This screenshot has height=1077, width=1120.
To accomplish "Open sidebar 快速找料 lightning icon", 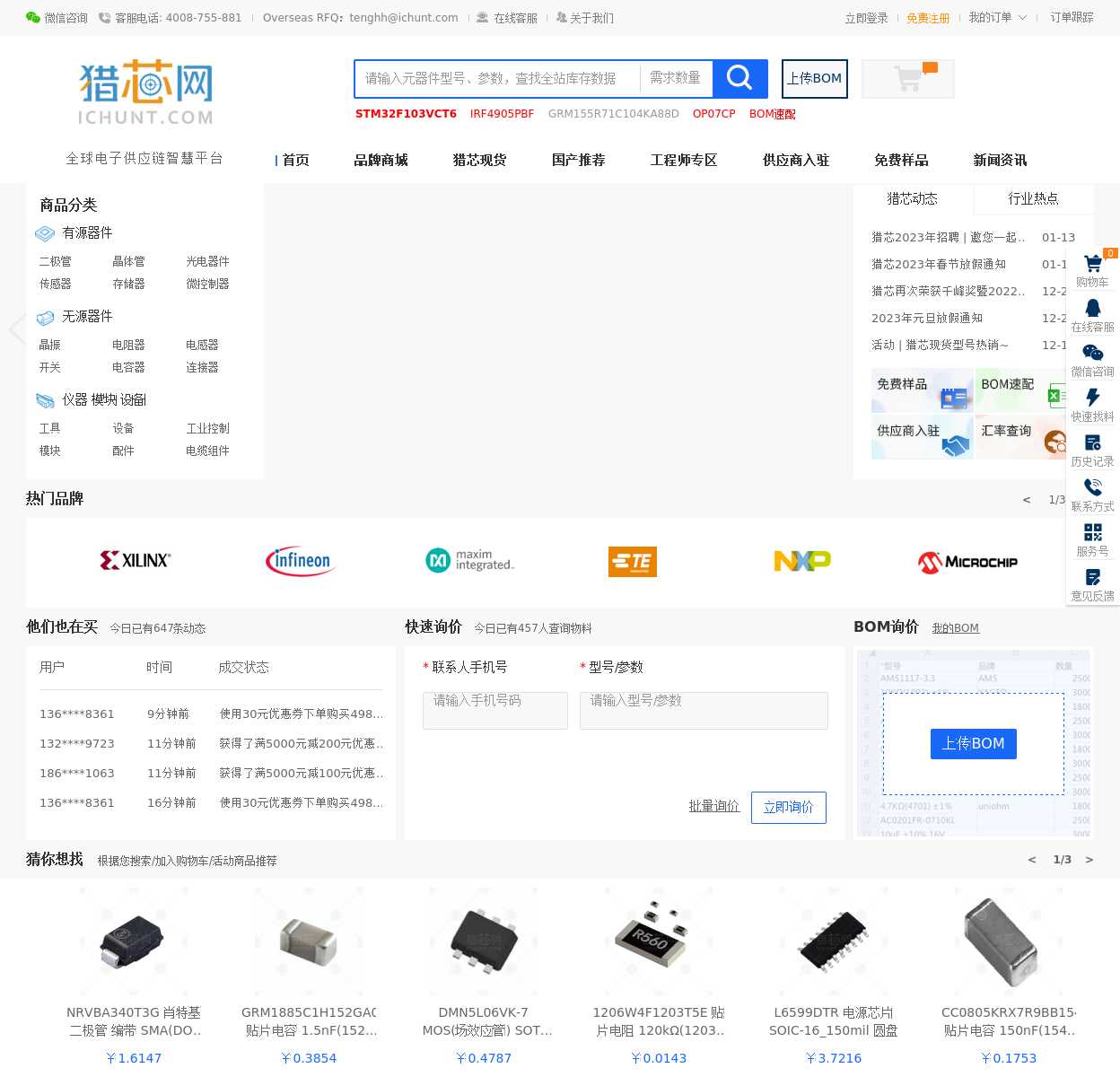I will (x=1092, y=398).
